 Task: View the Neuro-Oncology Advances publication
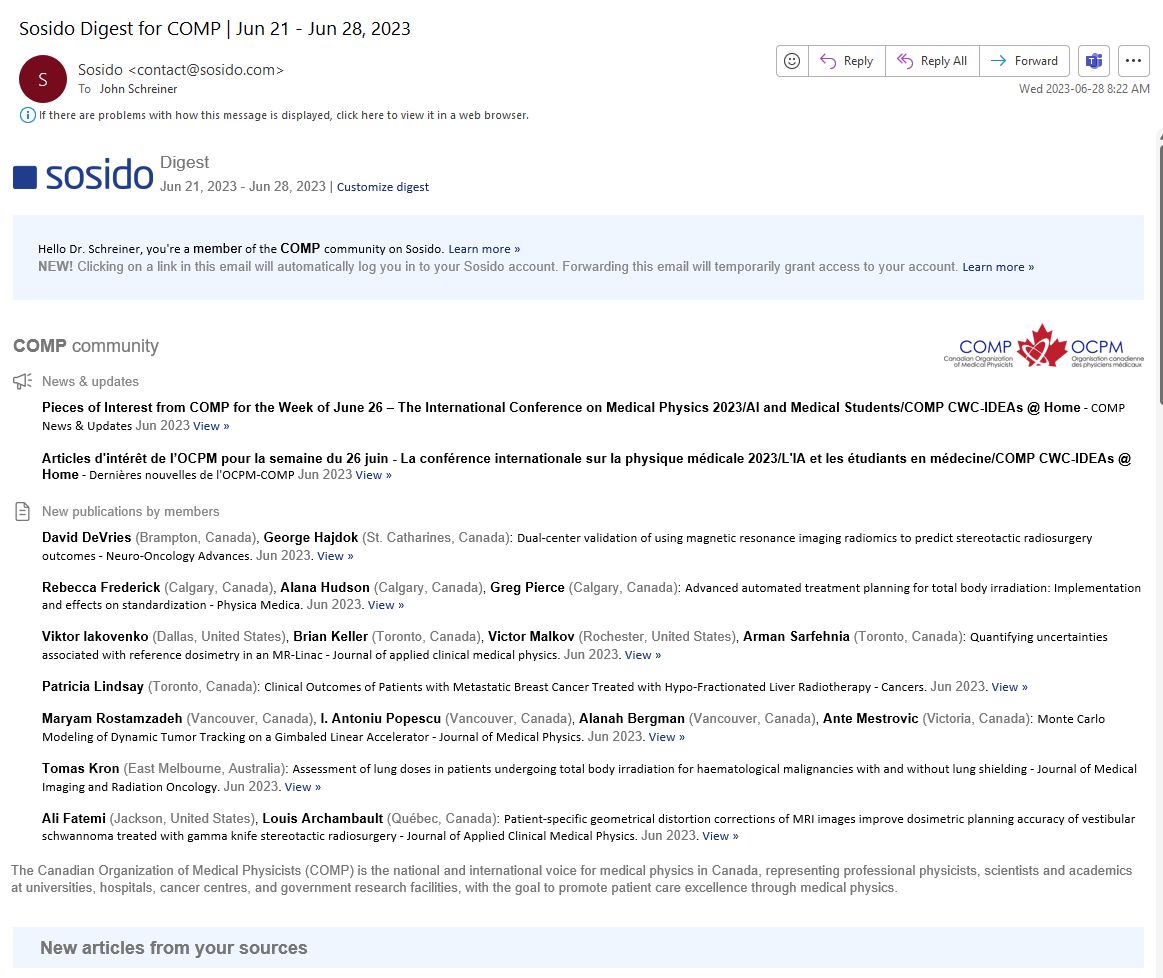(335, 556)
